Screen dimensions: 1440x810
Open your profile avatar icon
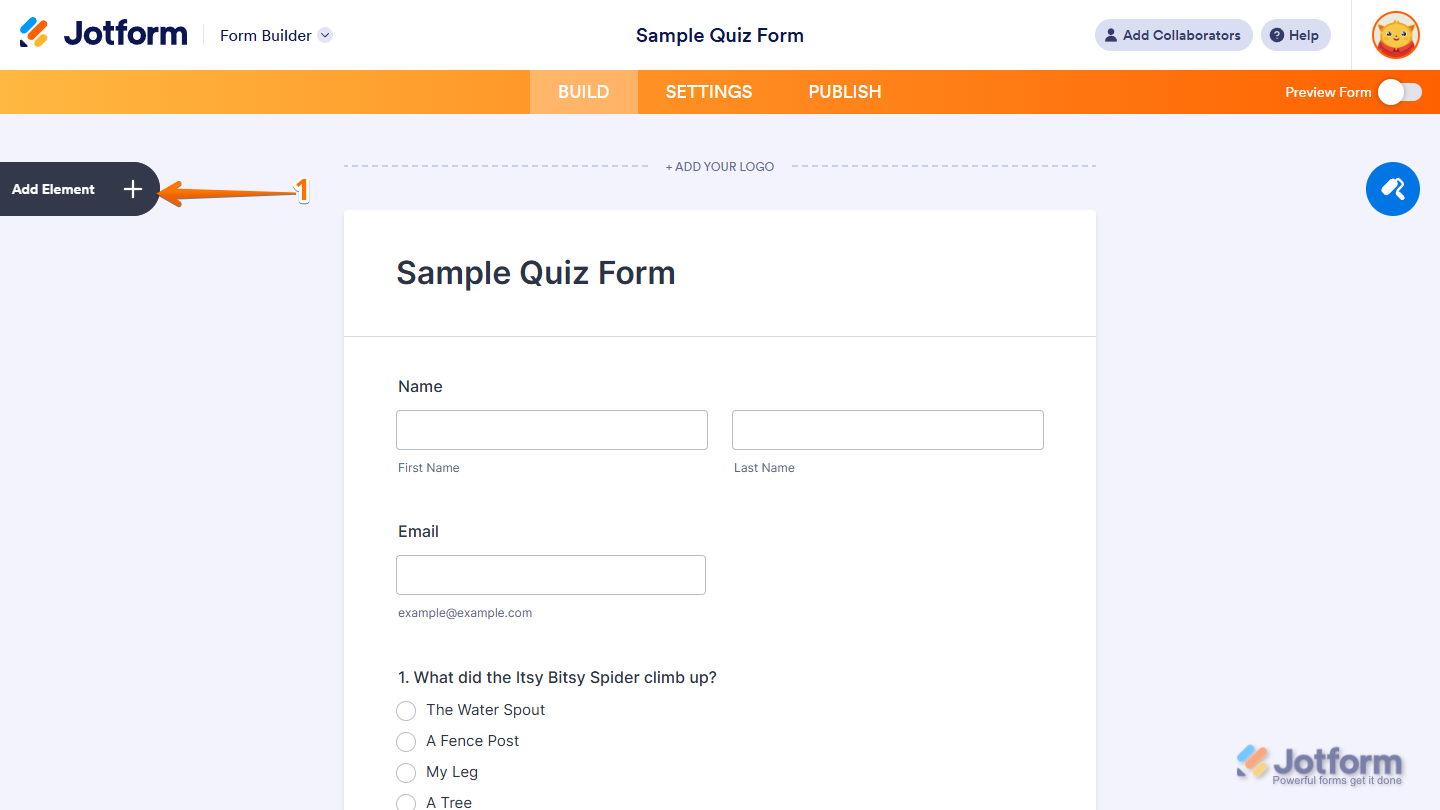[1395, 35]
